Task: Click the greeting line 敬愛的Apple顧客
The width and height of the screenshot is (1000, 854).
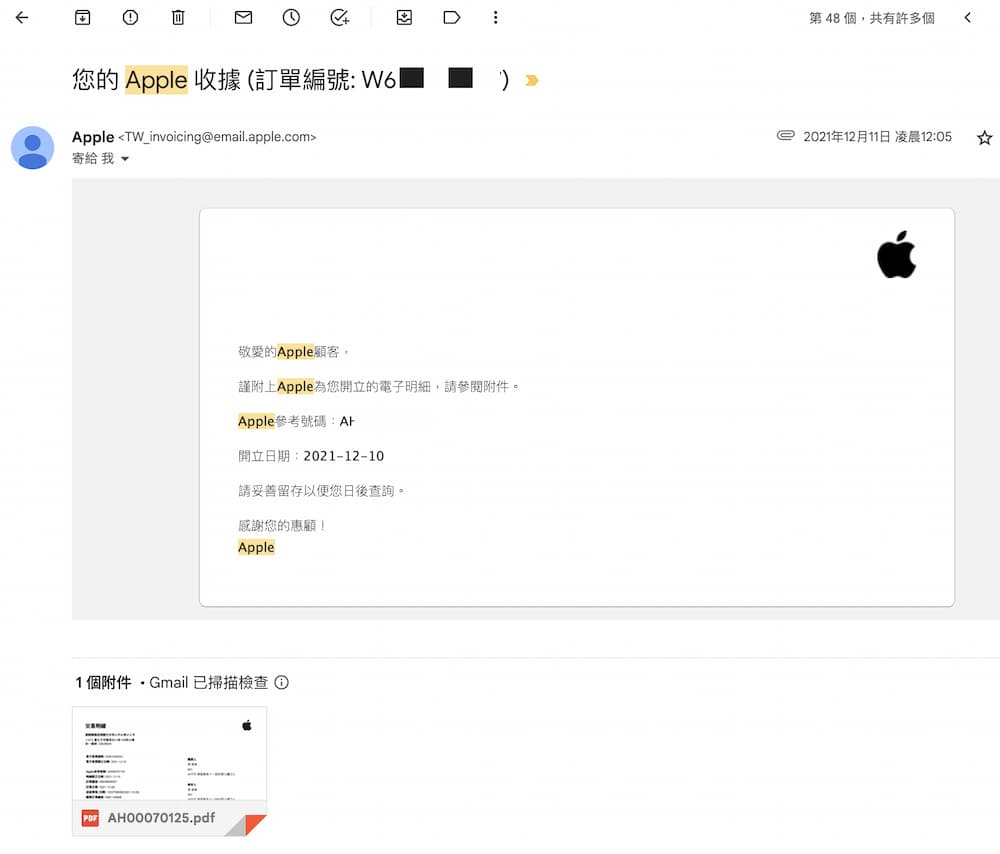Action: [x=293, y=352]
